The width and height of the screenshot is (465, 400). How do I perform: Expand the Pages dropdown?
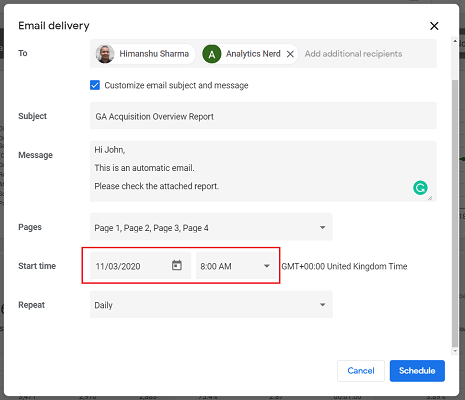pyautogui.click(x=211, y=227)
